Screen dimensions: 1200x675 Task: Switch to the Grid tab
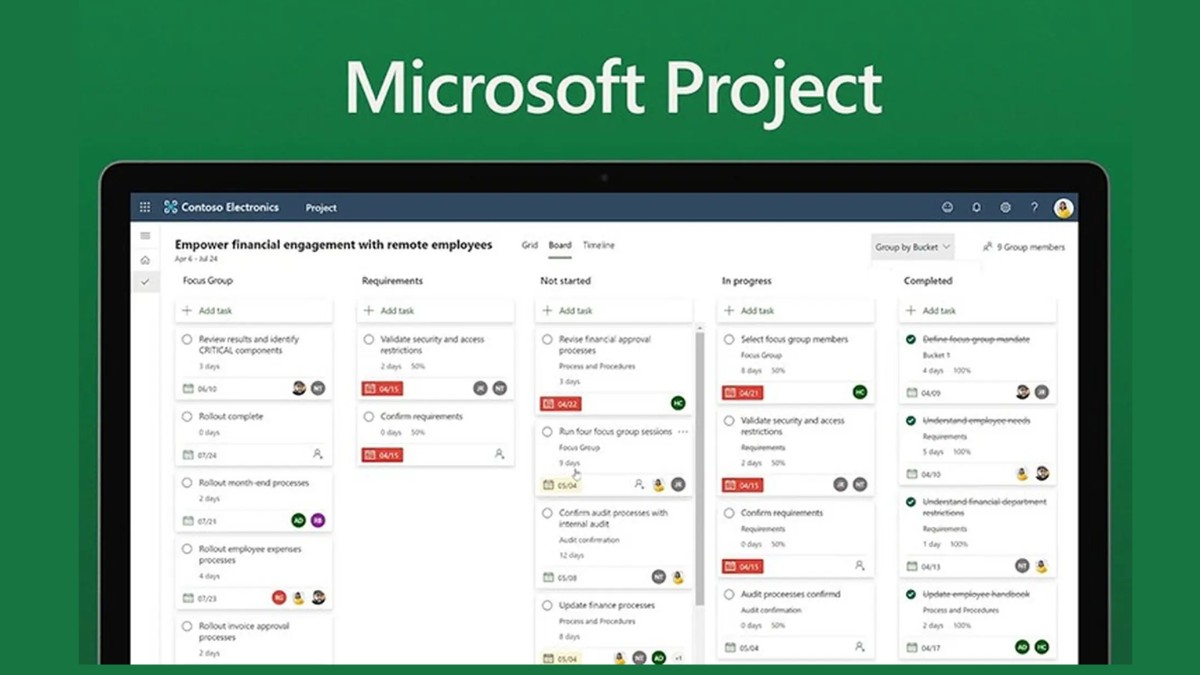pos(529,246)
